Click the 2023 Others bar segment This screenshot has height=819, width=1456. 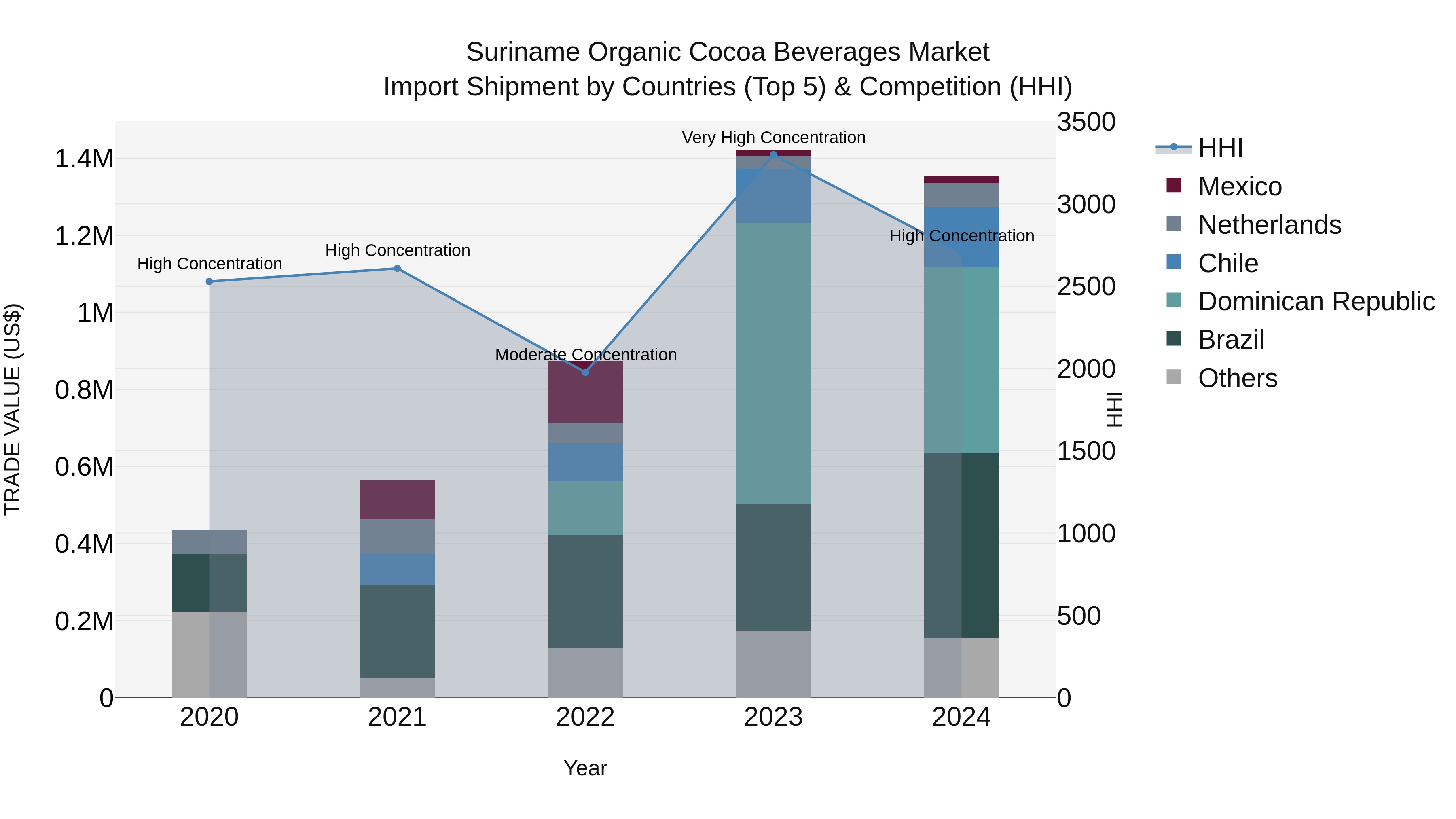[774, 664]
